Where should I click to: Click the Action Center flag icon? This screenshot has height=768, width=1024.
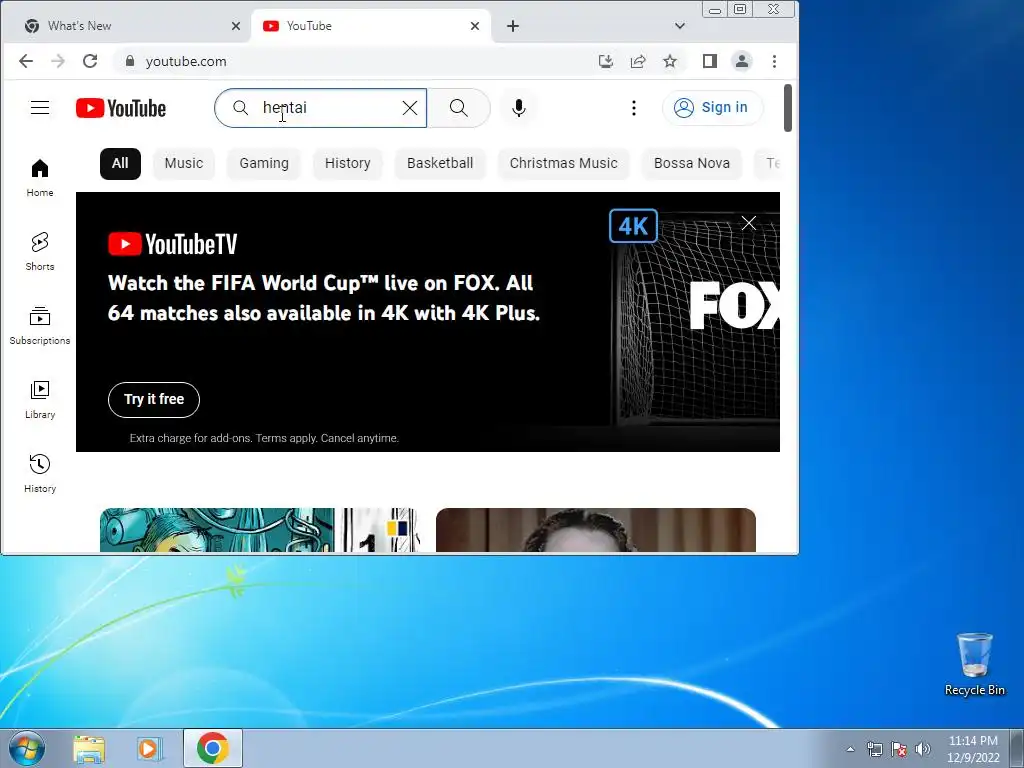pos(899,749)
